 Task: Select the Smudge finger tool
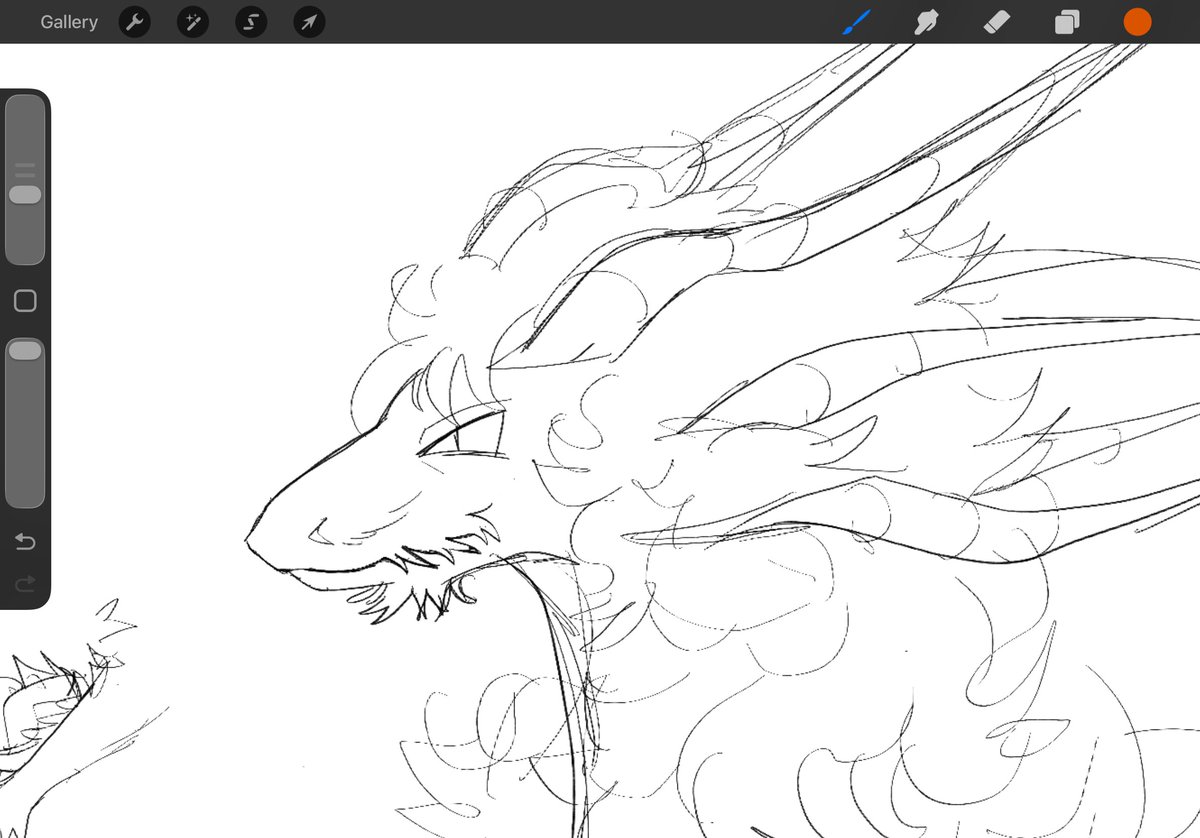tap(927, 22)
